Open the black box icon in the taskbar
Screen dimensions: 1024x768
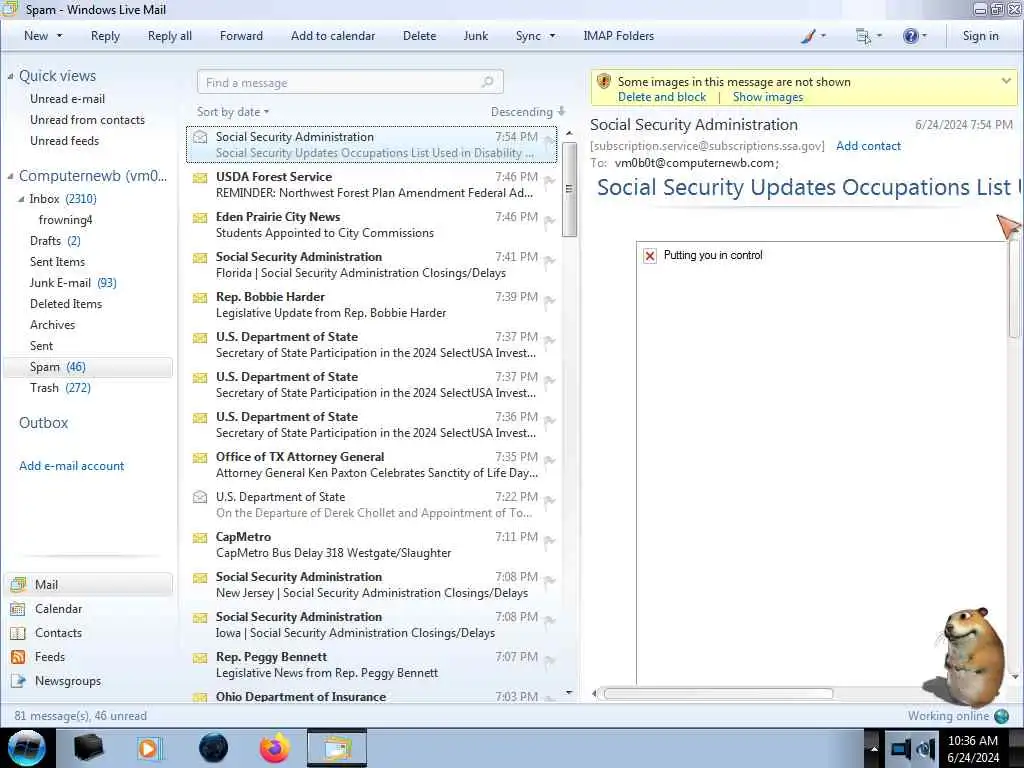tap(88, 748)
